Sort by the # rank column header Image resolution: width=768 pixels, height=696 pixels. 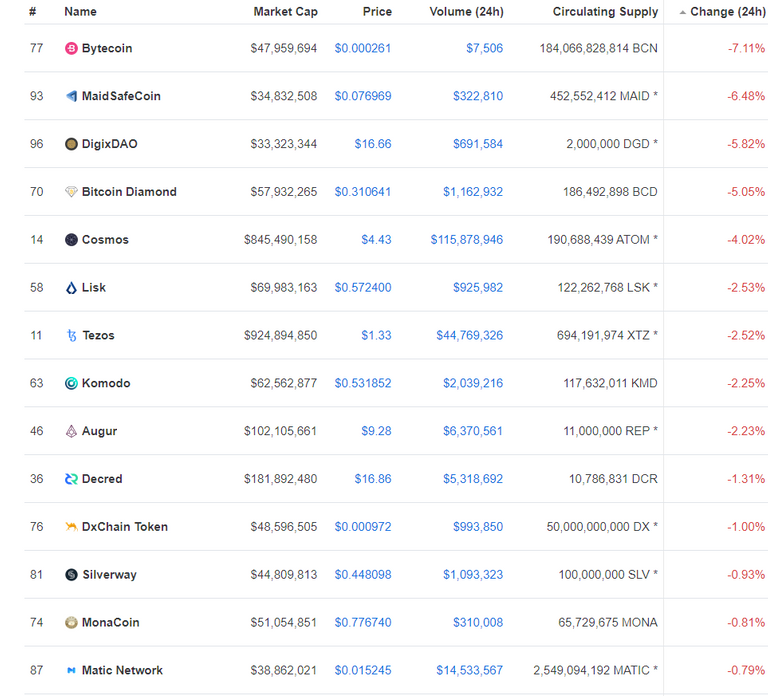[32, 12]
